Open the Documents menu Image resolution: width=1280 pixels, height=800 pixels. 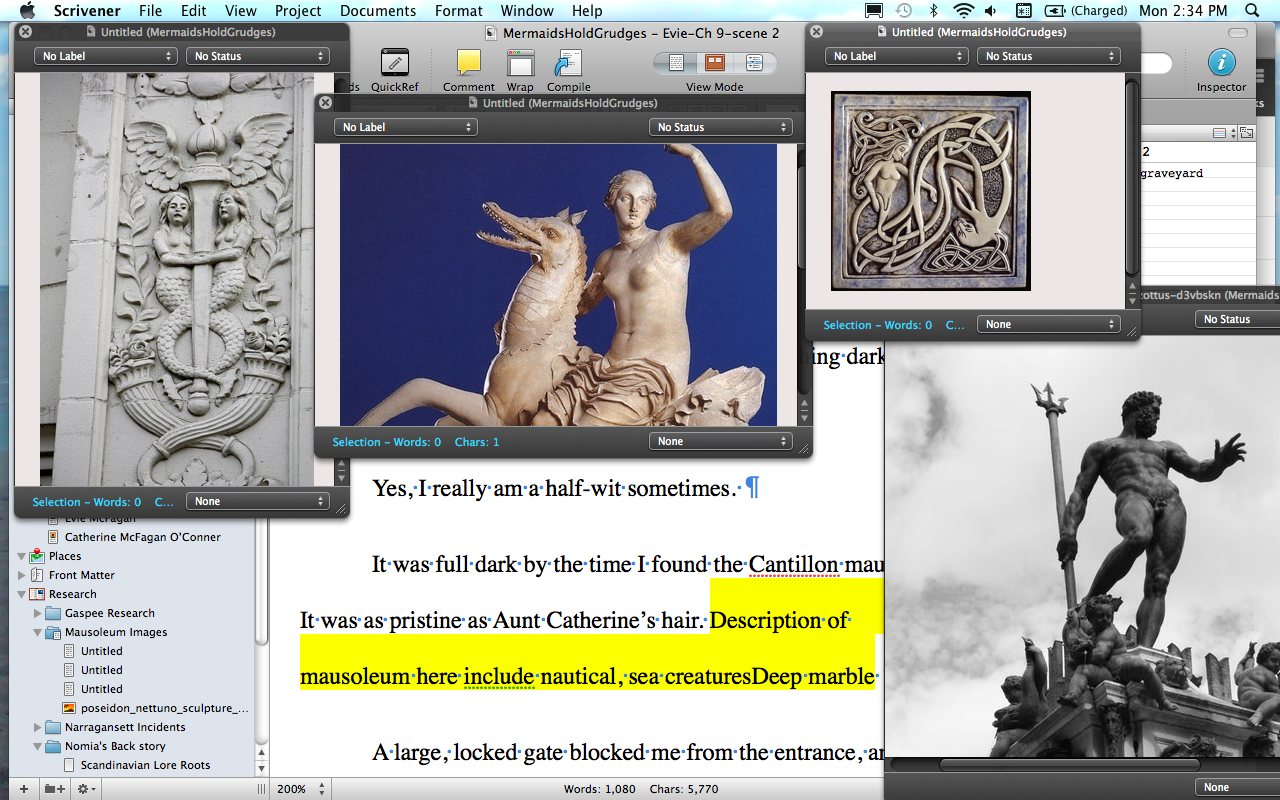pos(376,11)
